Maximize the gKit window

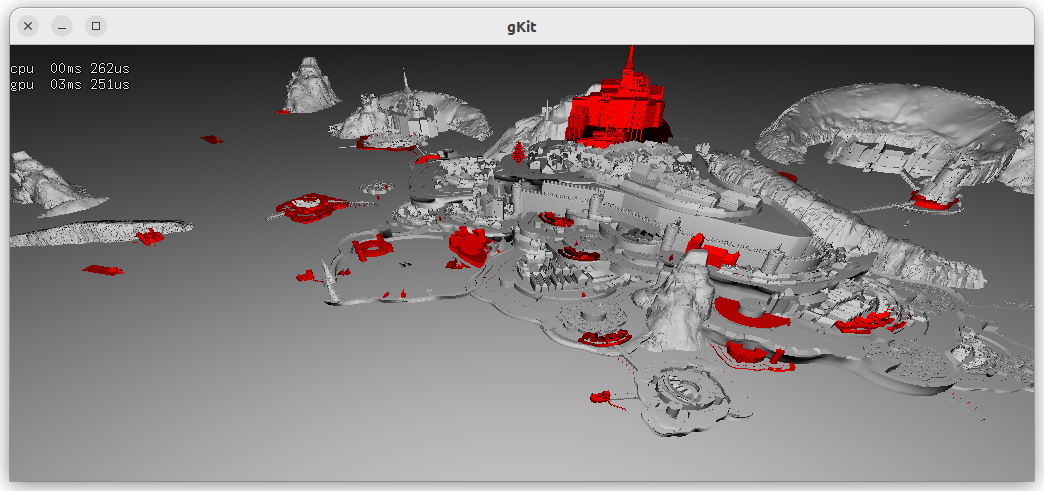pos(95,26)
